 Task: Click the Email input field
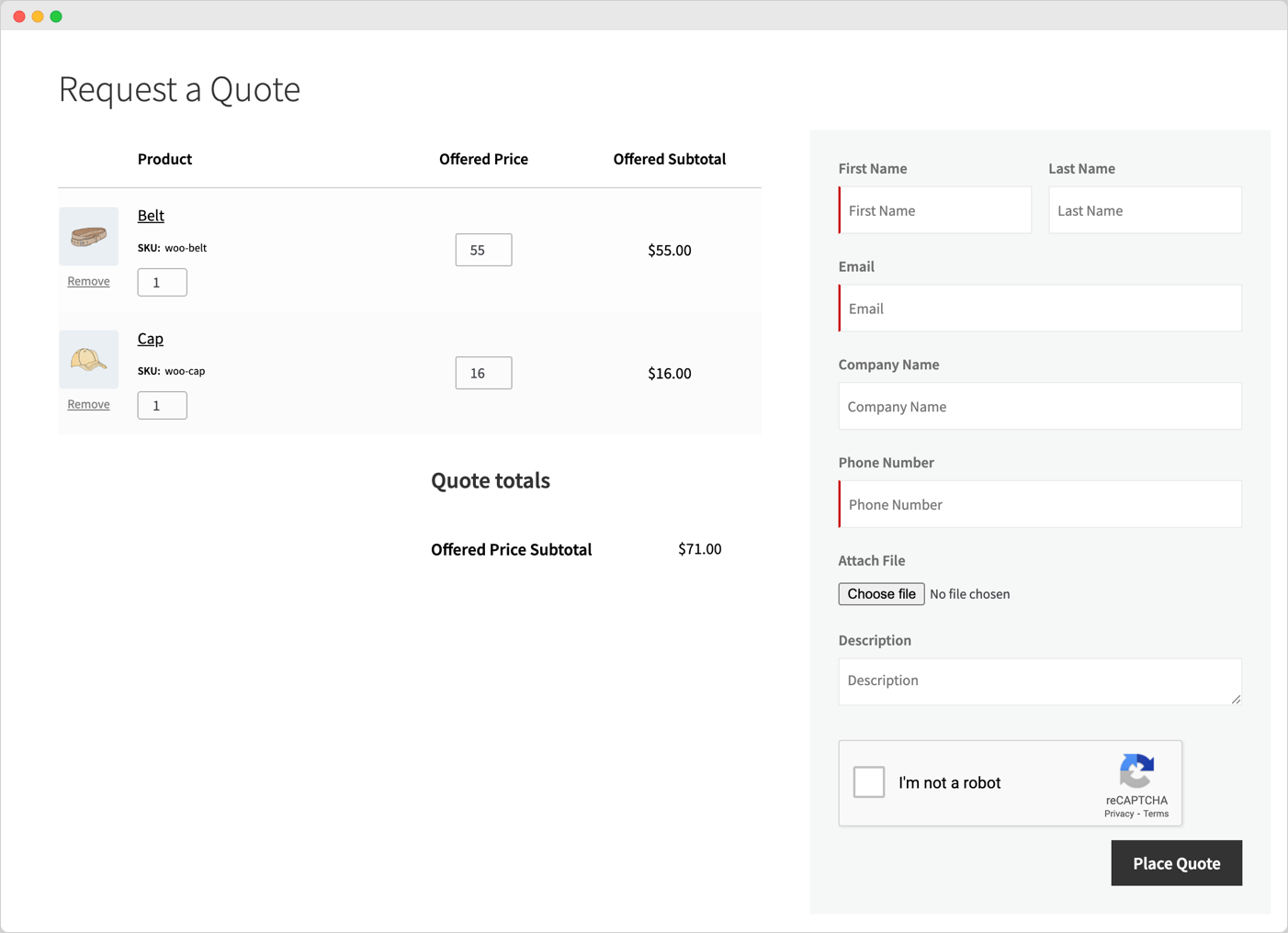[1039, 308]
